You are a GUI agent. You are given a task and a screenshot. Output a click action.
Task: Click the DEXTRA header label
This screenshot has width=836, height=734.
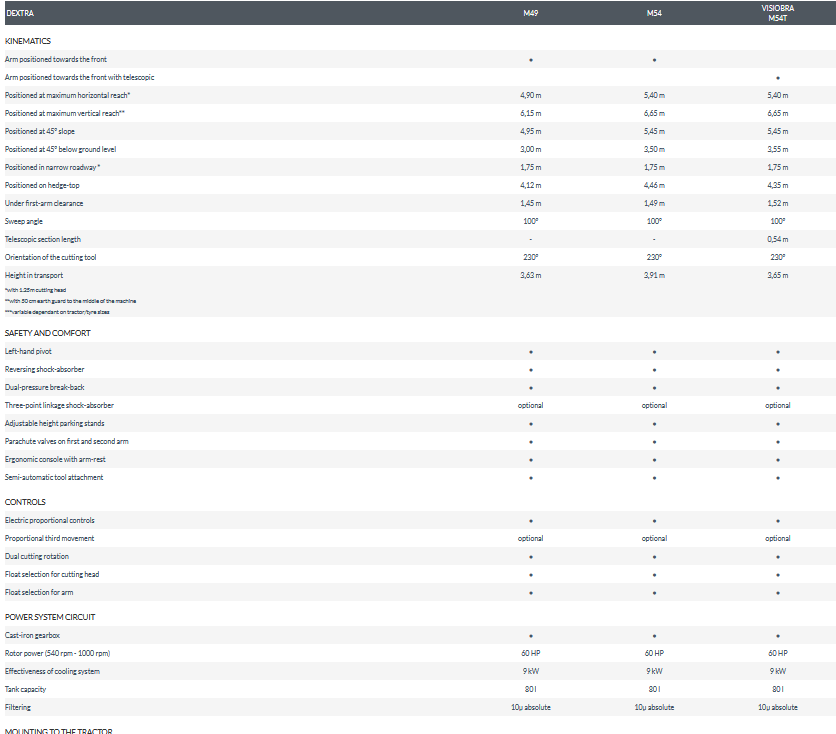click(x=20, y=13)
